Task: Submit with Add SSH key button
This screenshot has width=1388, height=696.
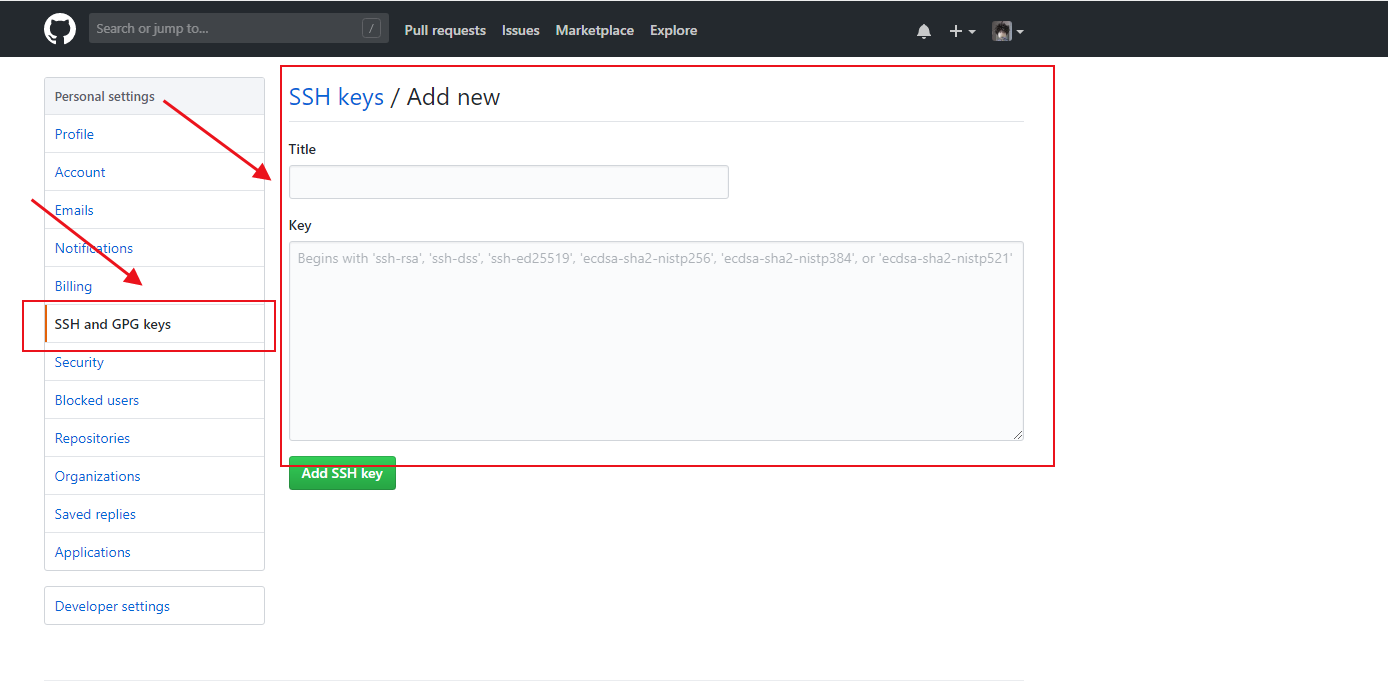Action: click(342, 473)
